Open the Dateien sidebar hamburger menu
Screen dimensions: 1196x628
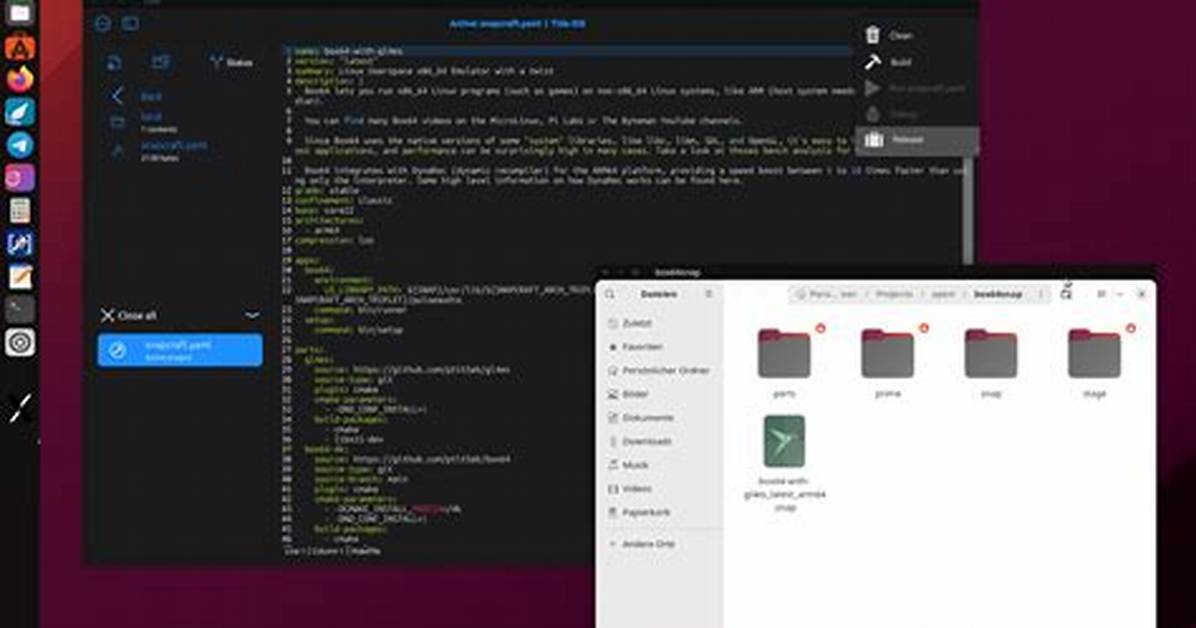(709, 294)
